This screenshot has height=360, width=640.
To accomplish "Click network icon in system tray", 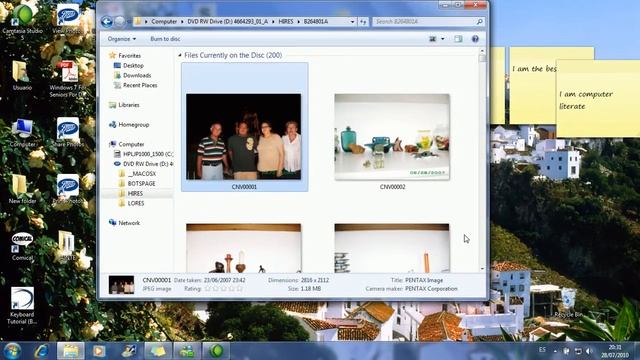I will tap(578, 351).
